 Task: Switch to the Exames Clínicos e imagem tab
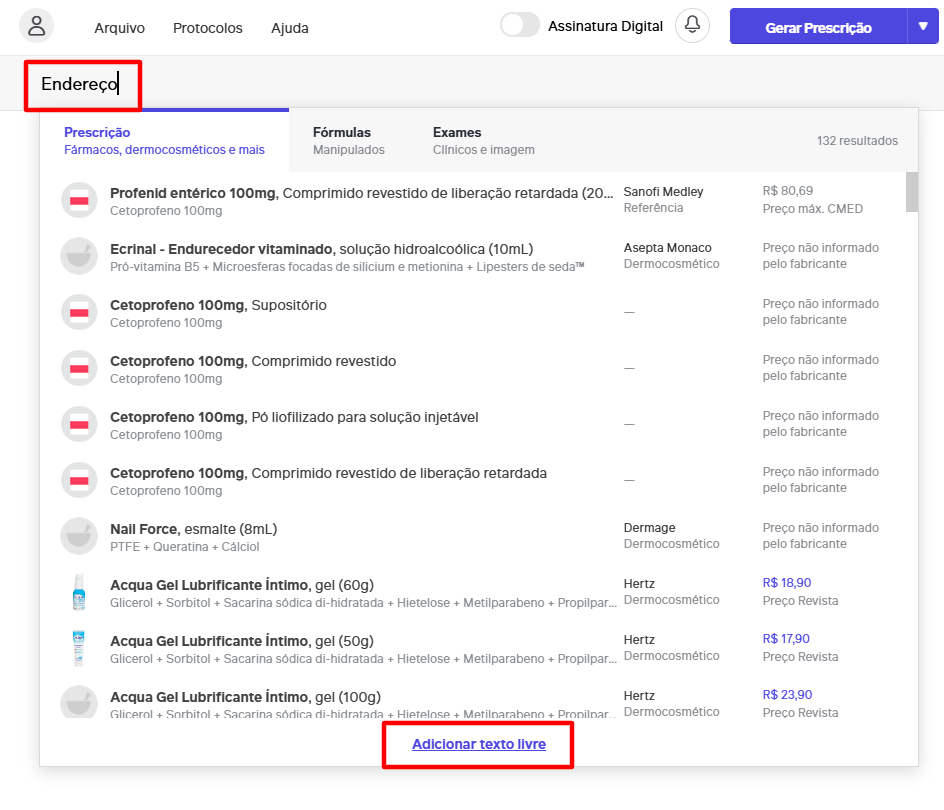[x=483, y=141]
